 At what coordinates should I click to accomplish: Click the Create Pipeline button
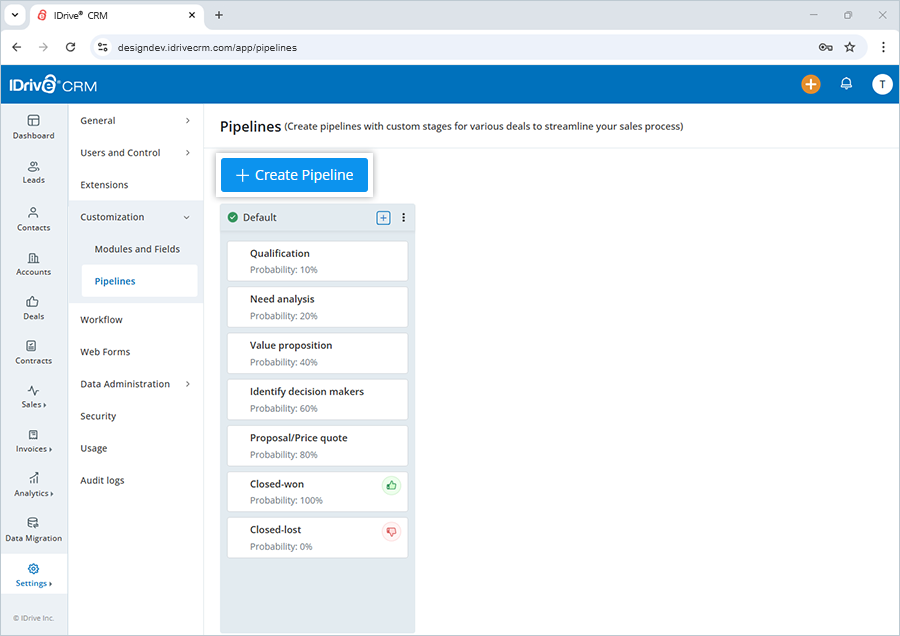(x=294, y=174)
